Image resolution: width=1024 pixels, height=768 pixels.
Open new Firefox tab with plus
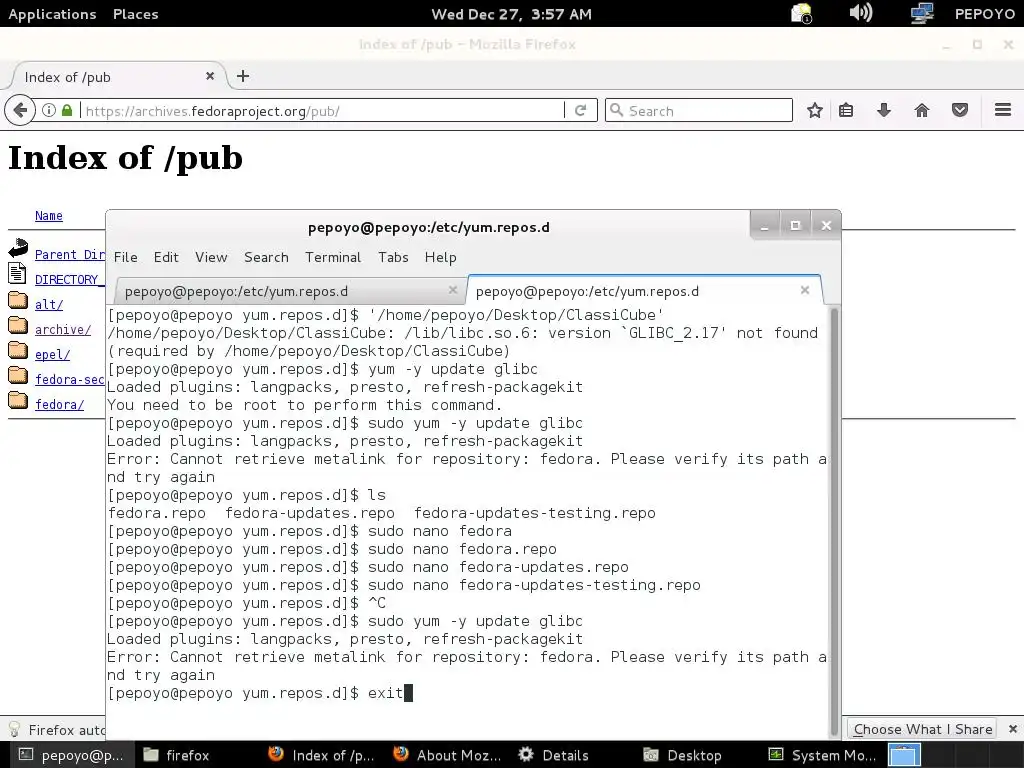point(243,76)
